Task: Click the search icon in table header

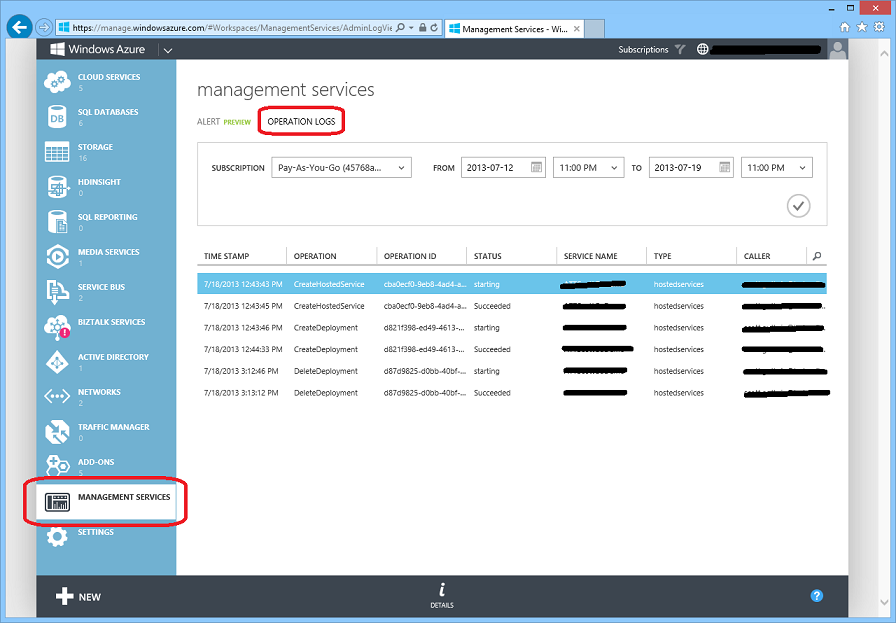Action: (817, 256)
